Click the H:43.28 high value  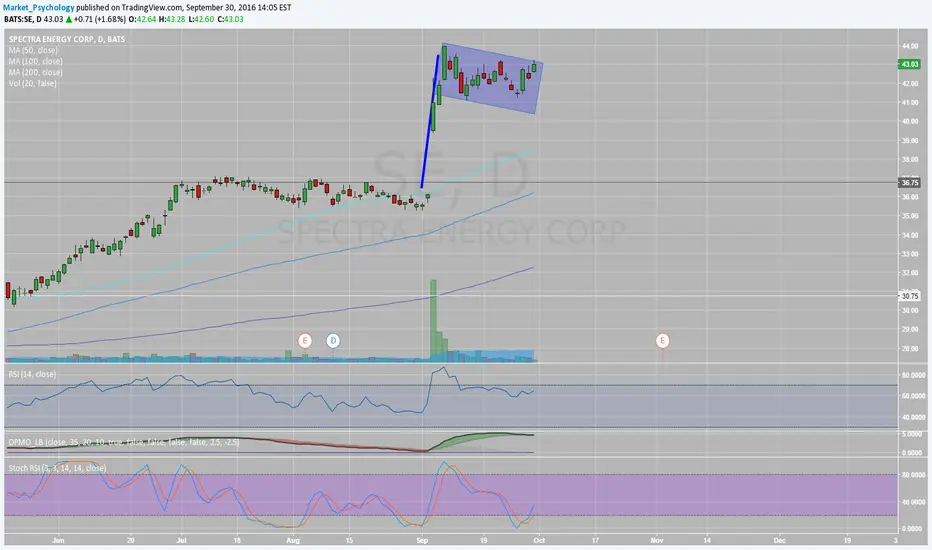[x=172, y=19]
